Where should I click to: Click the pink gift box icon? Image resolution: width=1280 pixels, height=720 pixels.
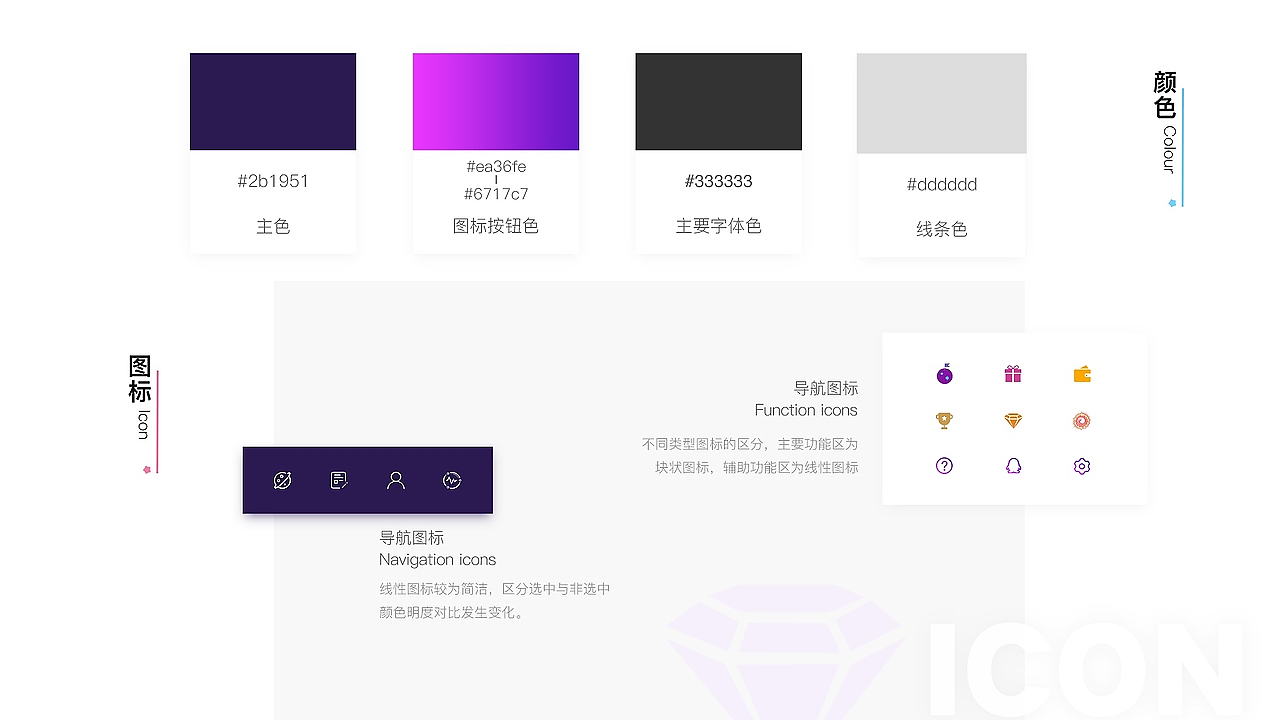click(x=1013, y=374)
